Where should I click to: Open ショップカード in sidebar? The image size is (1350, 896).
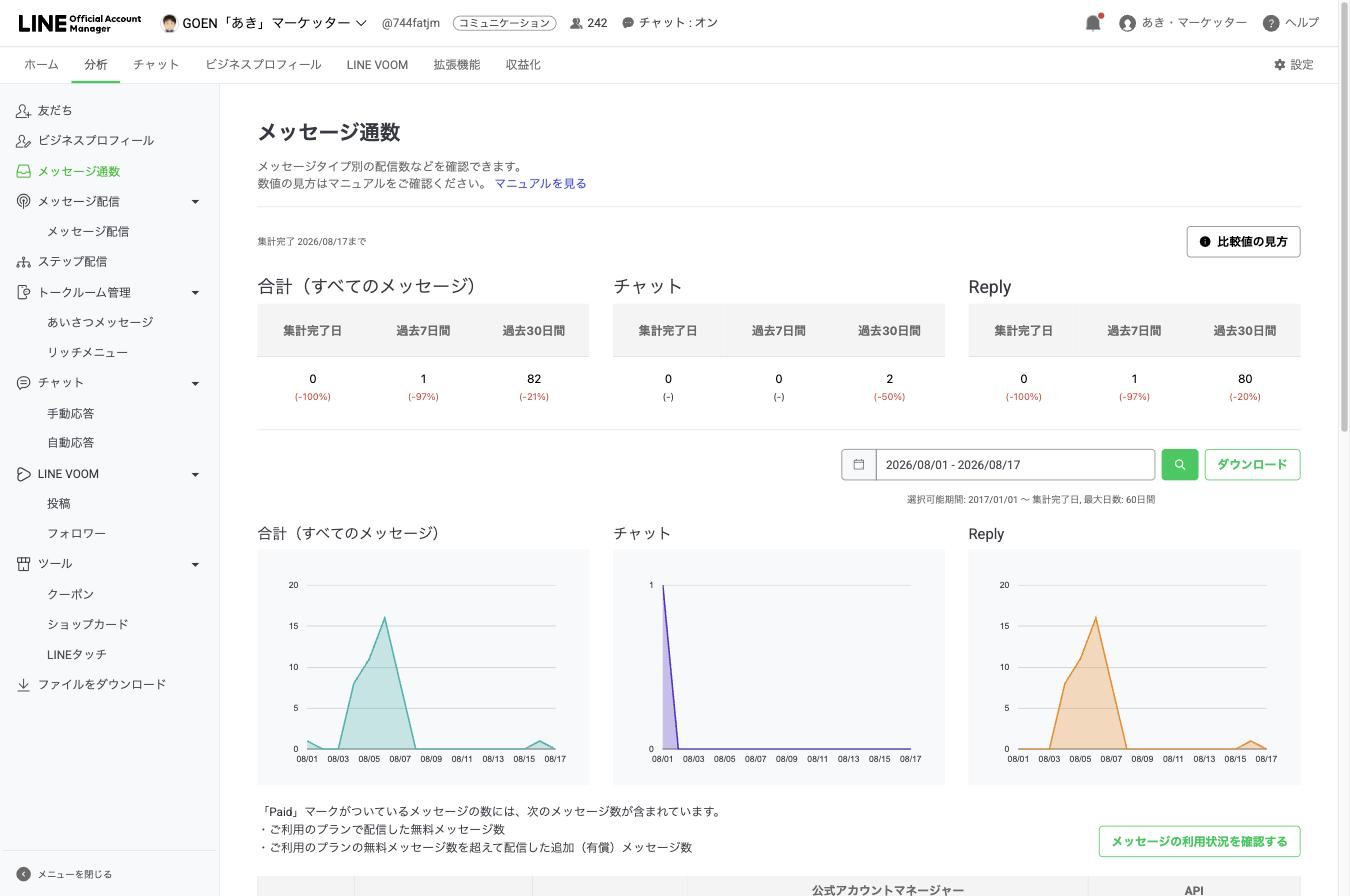tap(87, 624)
